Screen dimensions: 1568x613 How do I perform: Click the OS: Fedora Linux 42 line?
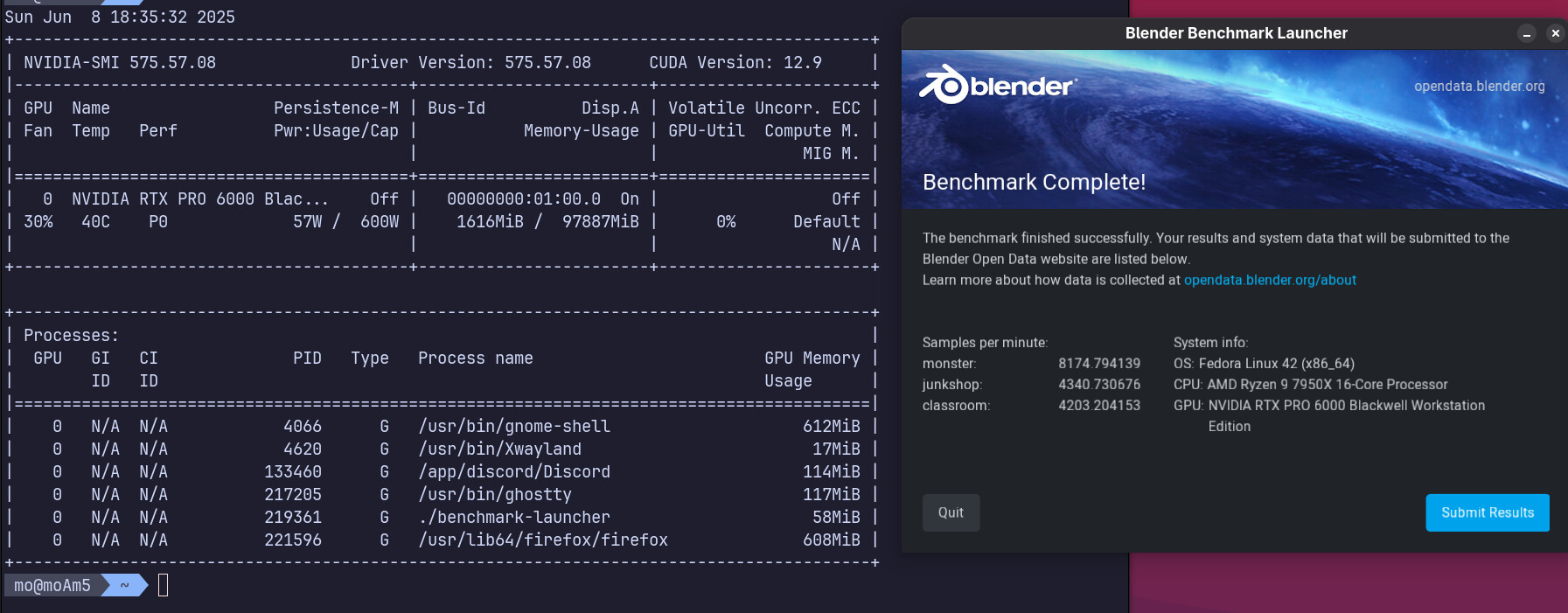coord(1264,364)
